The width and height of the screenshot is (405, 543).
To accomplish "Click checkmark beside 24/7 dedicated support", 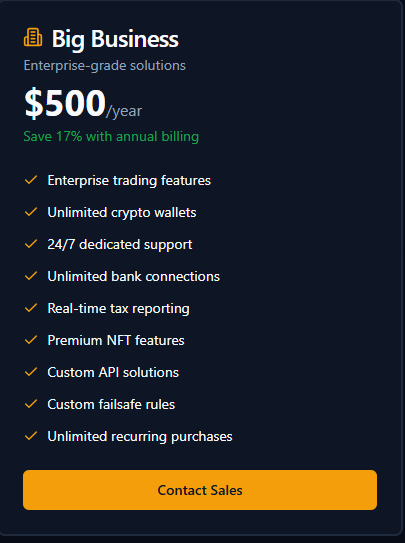I will [31, 244].
